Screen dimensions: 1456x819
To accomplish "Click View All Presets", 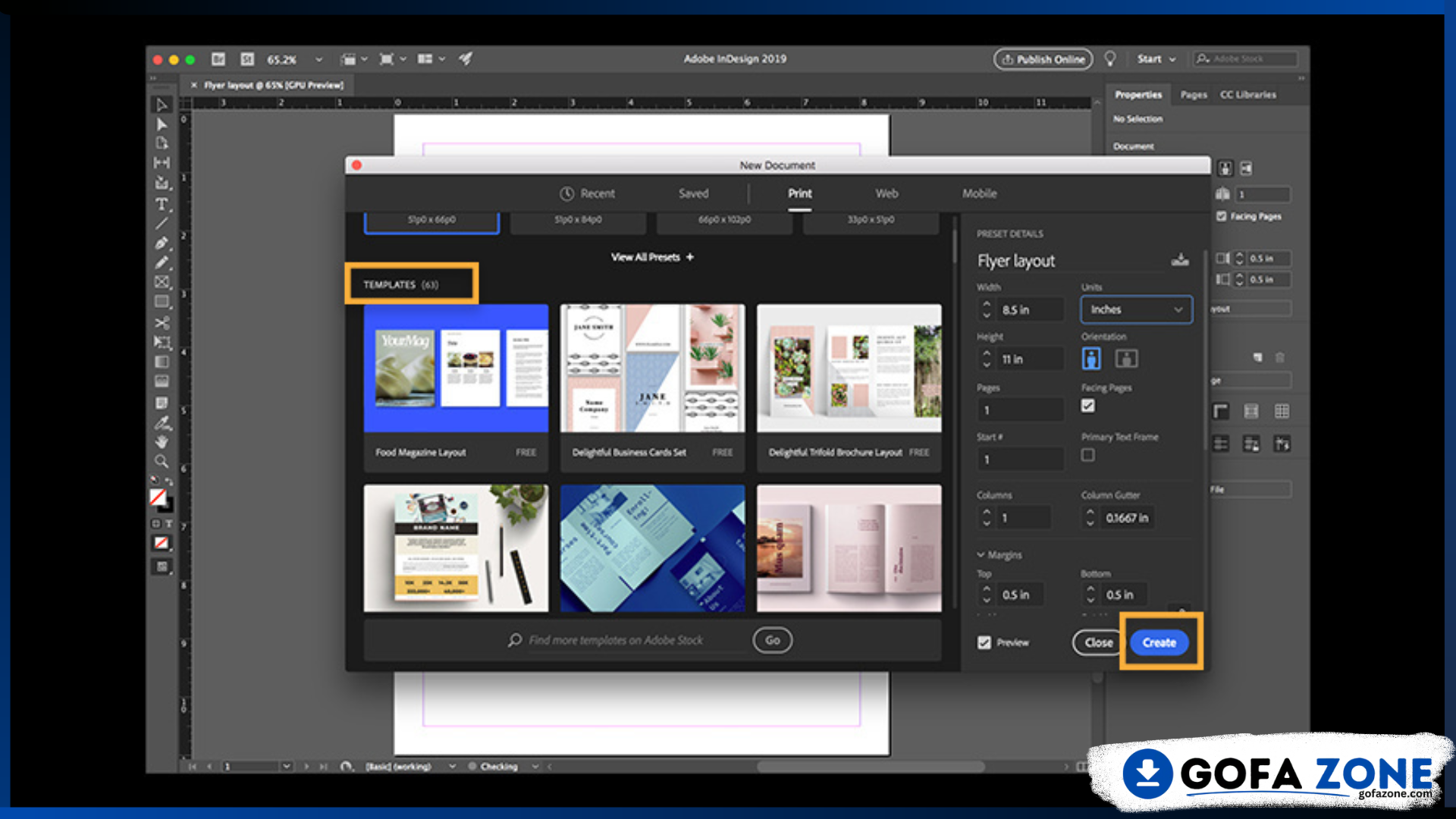I will pos(652,257).
